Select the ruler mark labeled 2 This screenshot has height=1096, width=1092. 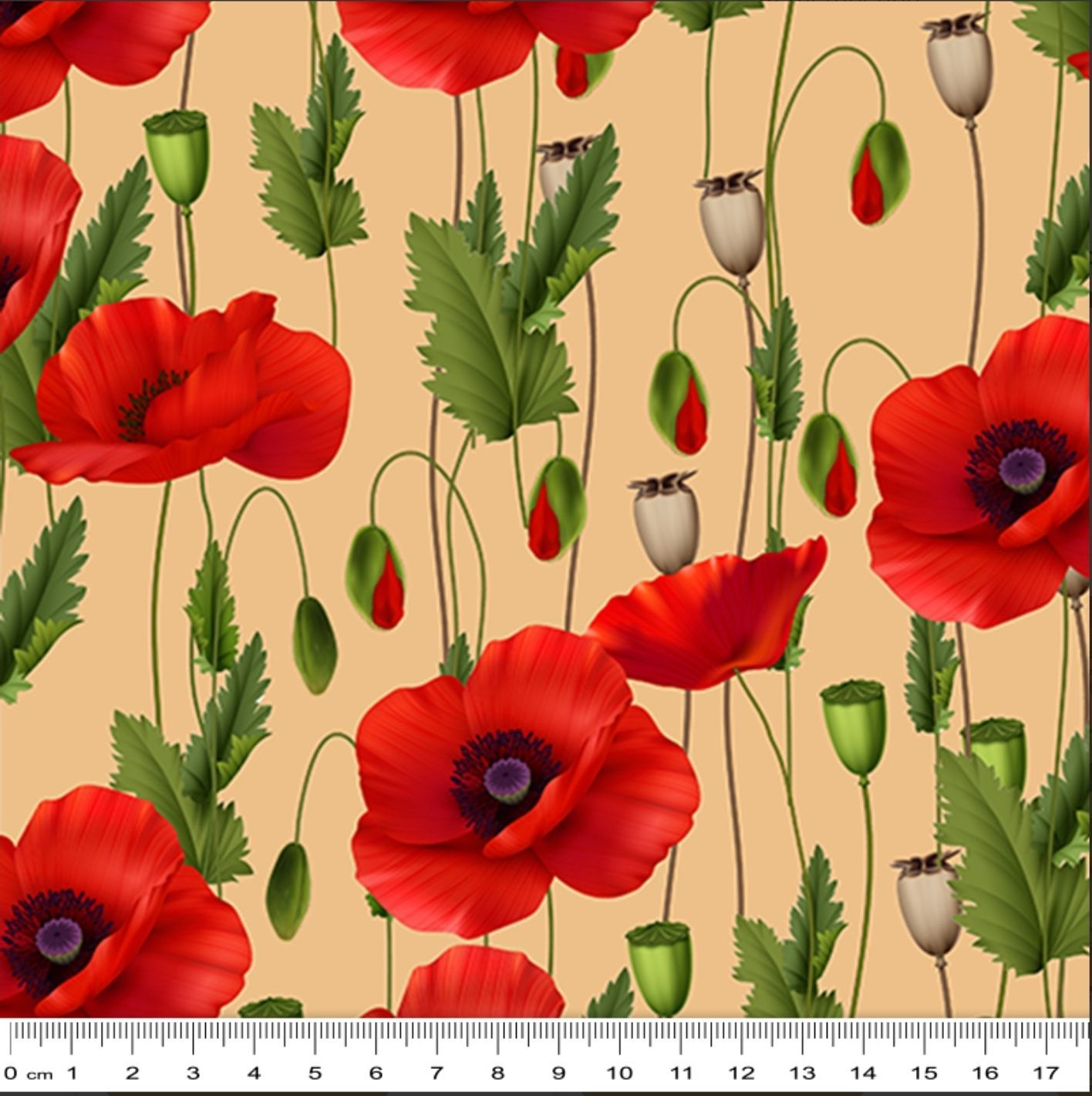(133, 1073)
